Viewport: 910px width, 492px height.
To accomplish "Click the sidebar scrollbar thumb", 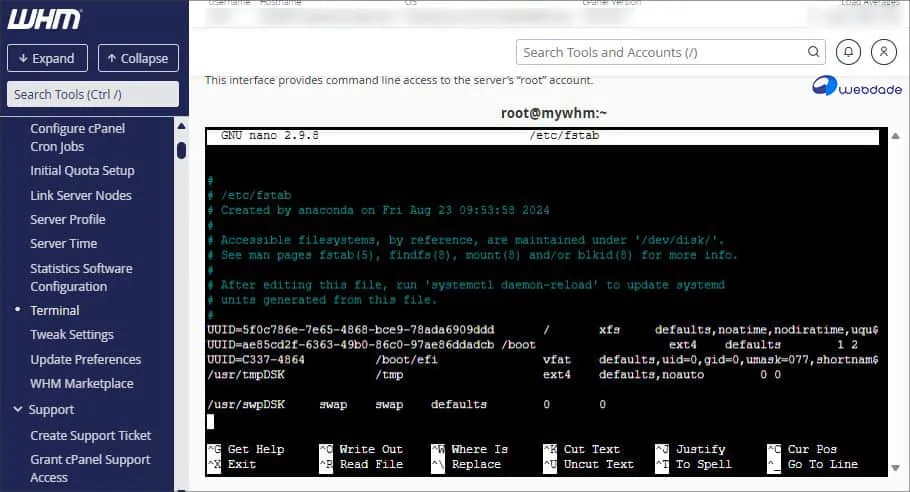I will click(181, 150).
